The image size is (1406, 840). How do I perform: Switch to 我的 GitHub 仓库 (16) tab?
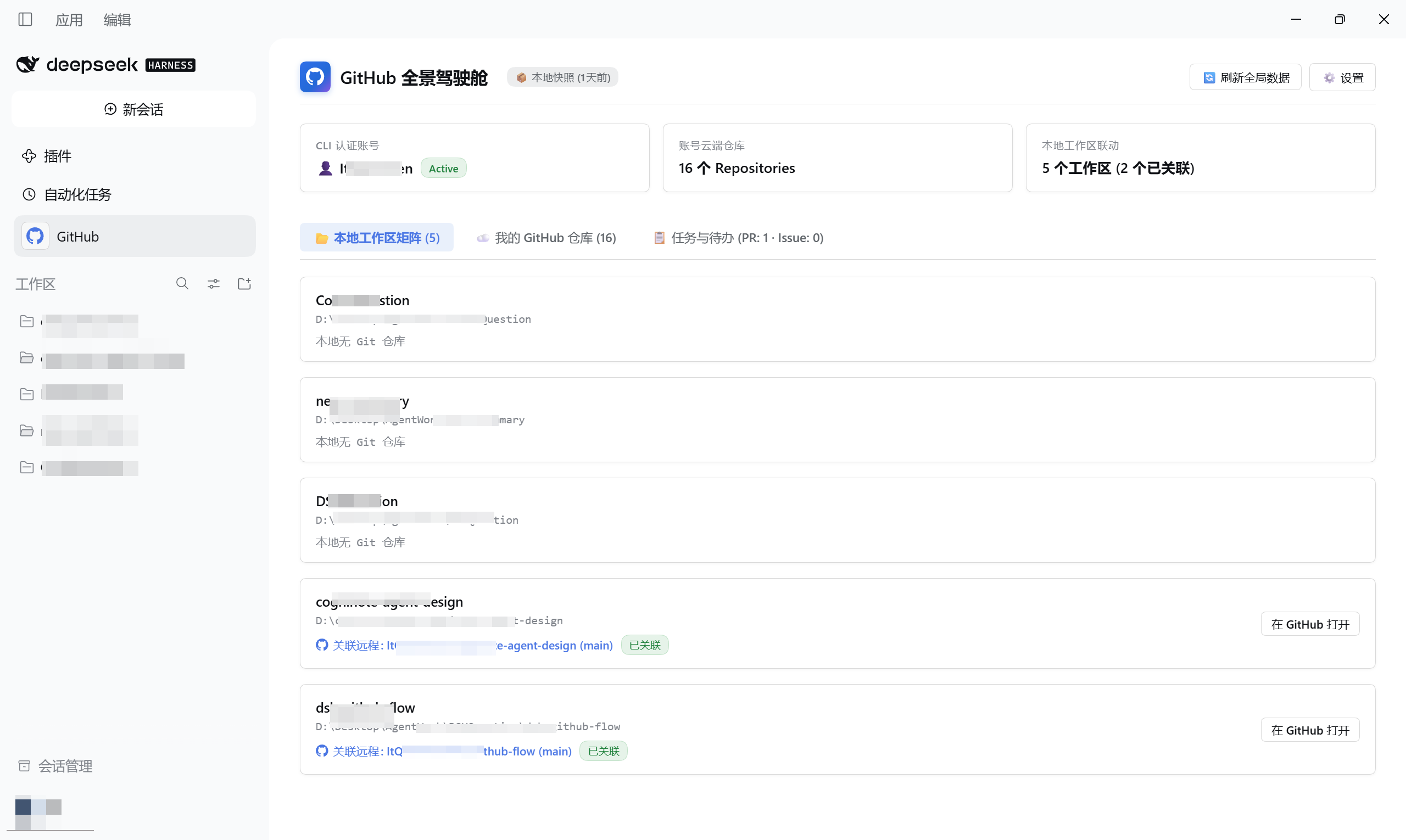pyautogui.click(x=546, y=238)
